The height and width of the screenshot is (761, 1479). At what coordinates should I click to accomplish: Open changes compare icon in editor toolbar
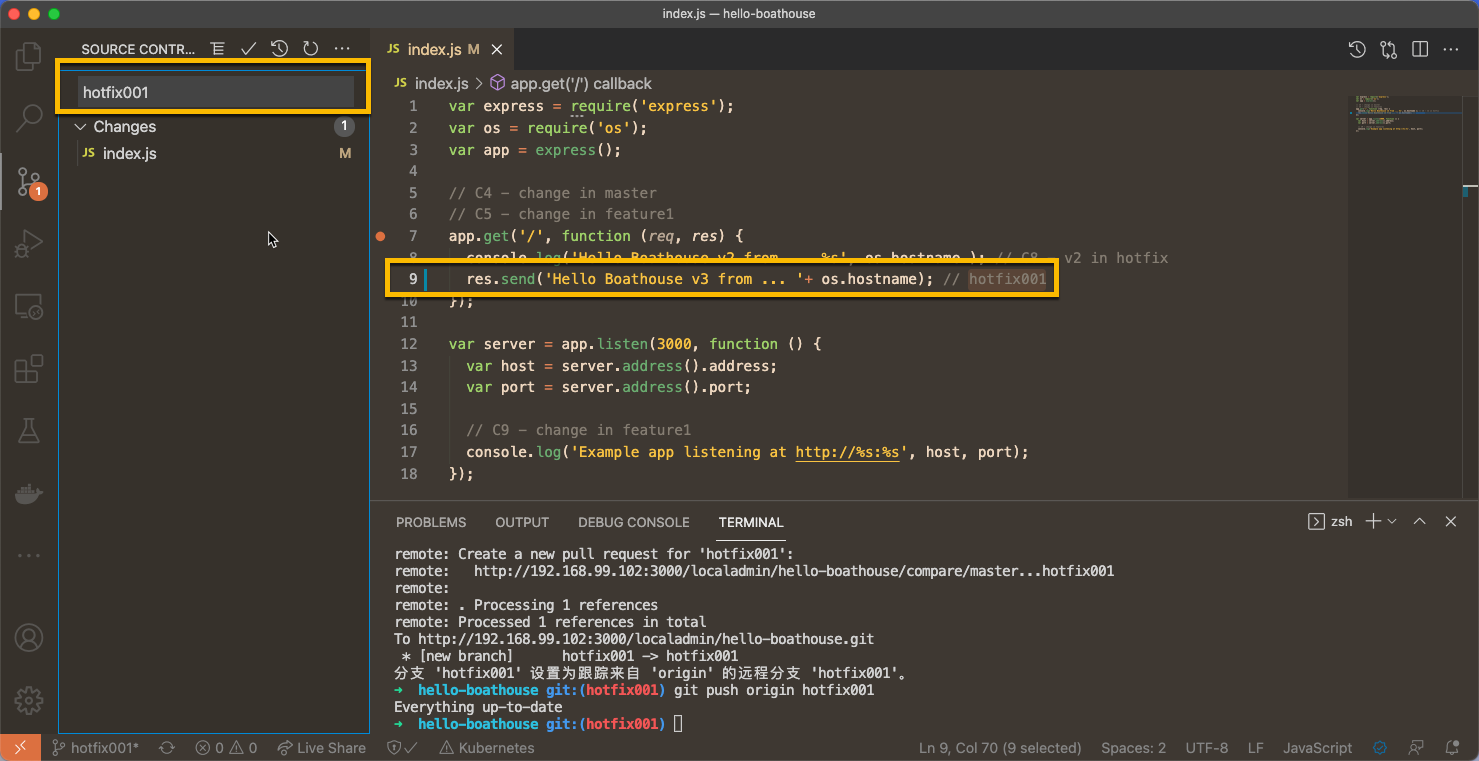(x=1388, y=49)
